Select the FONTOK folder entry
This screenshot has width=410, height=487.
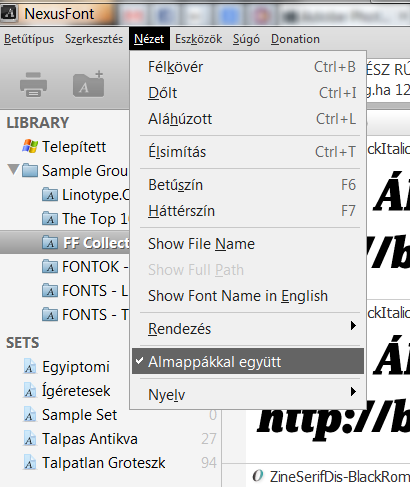(x=95, y=267)
